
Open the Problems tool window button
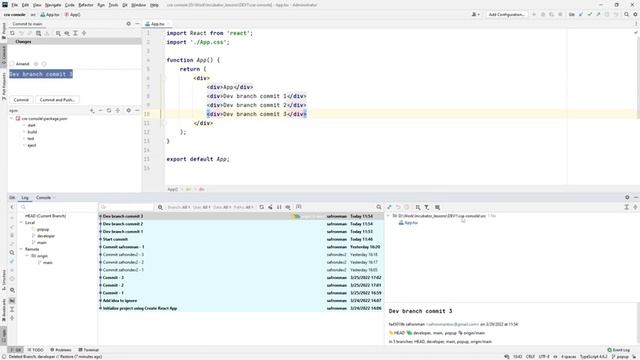tap(60, 350)
